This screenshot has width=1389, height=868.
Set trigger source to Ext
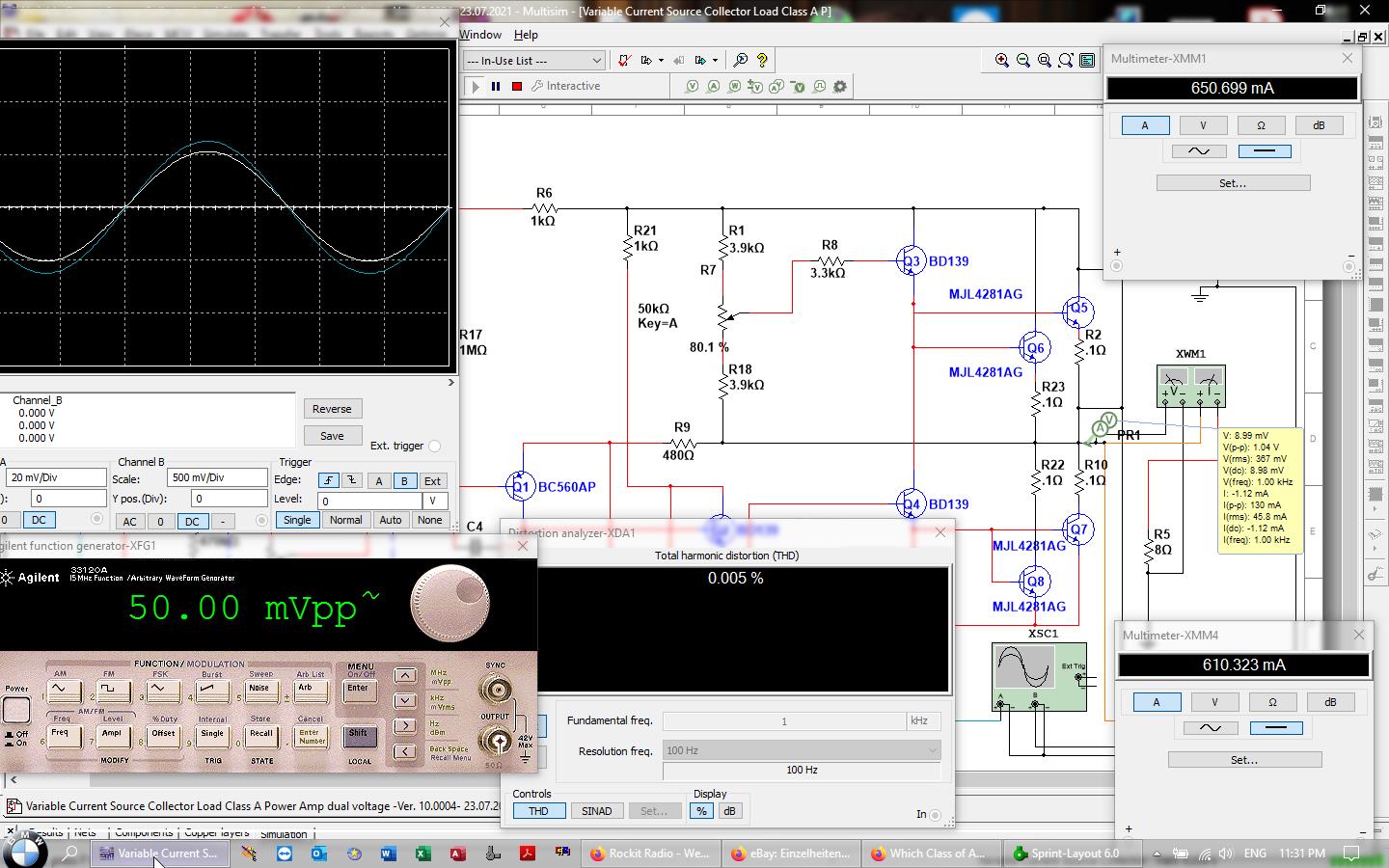click(x=432, y=480)
